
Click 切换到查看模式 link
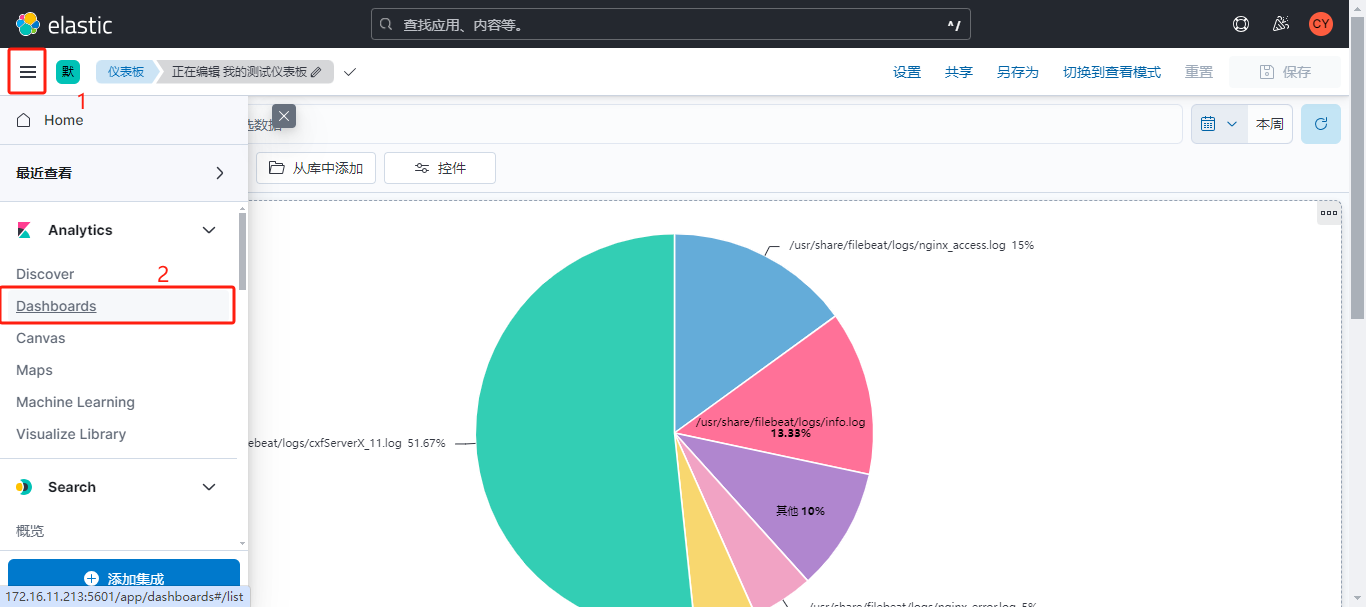(1111, 72)
